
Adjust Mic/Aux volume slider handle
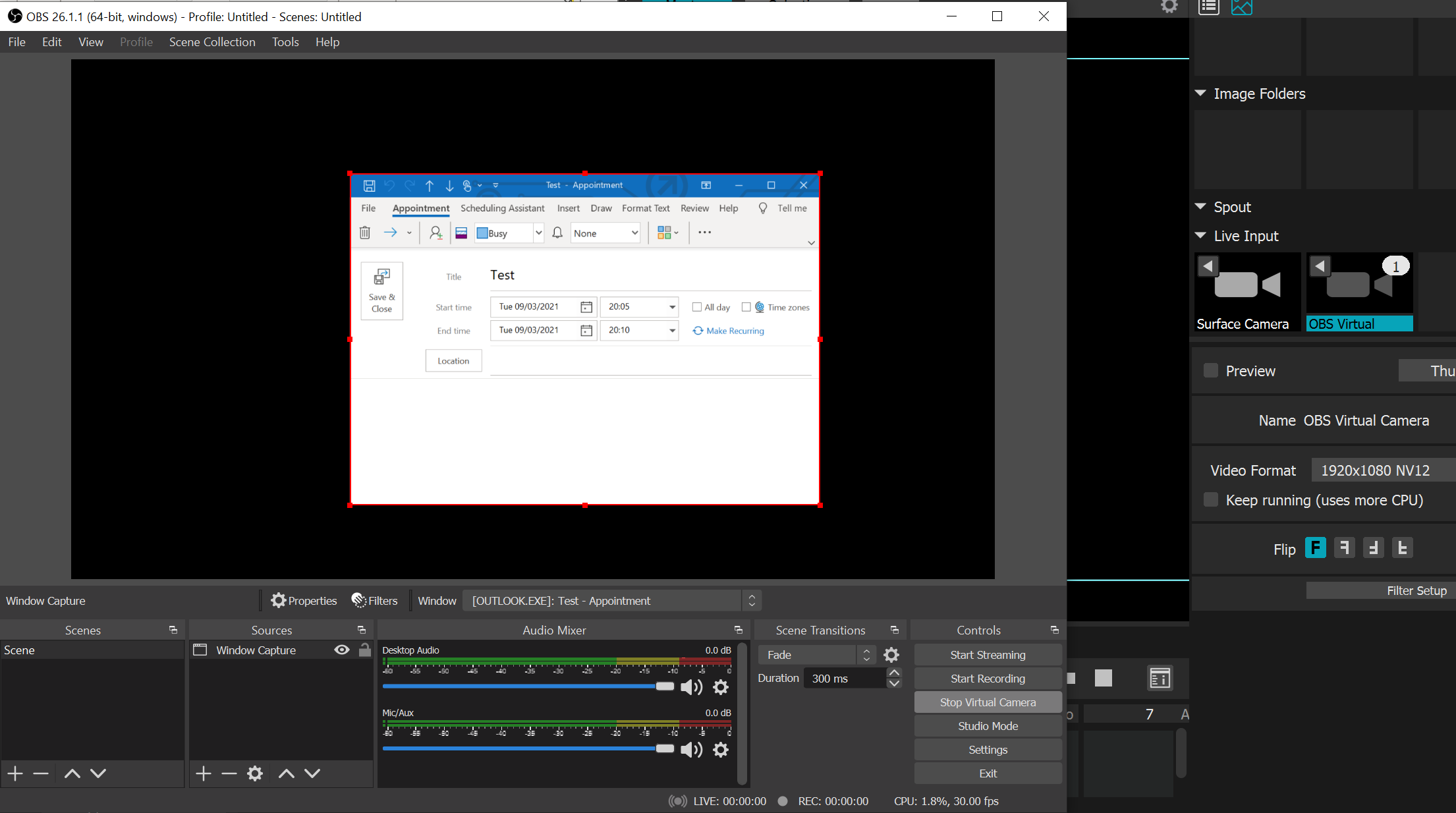tap(665, 748)
